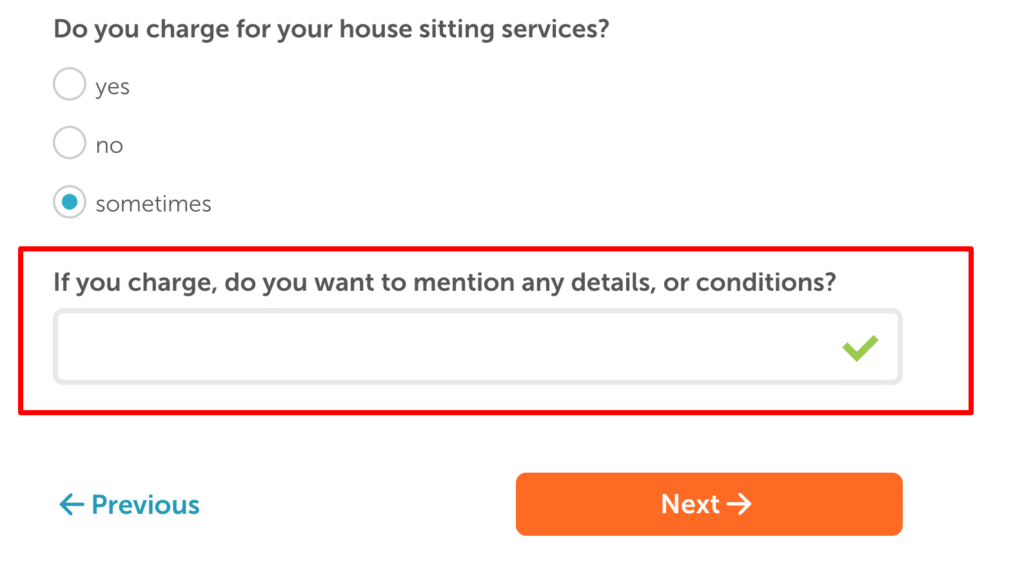Choose no for charging house sitting services
The width and height of the screenshot is (1024, 579).
click(69, 143)
